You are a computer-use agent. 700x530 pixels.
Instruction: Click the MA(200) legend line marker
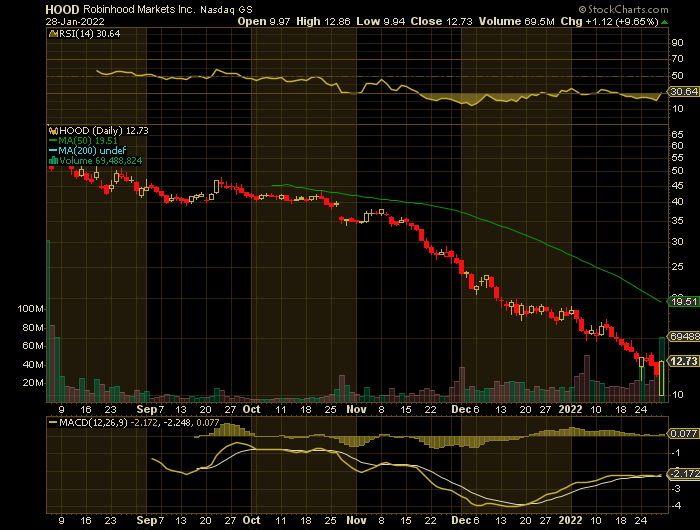(x=52, y=150)
